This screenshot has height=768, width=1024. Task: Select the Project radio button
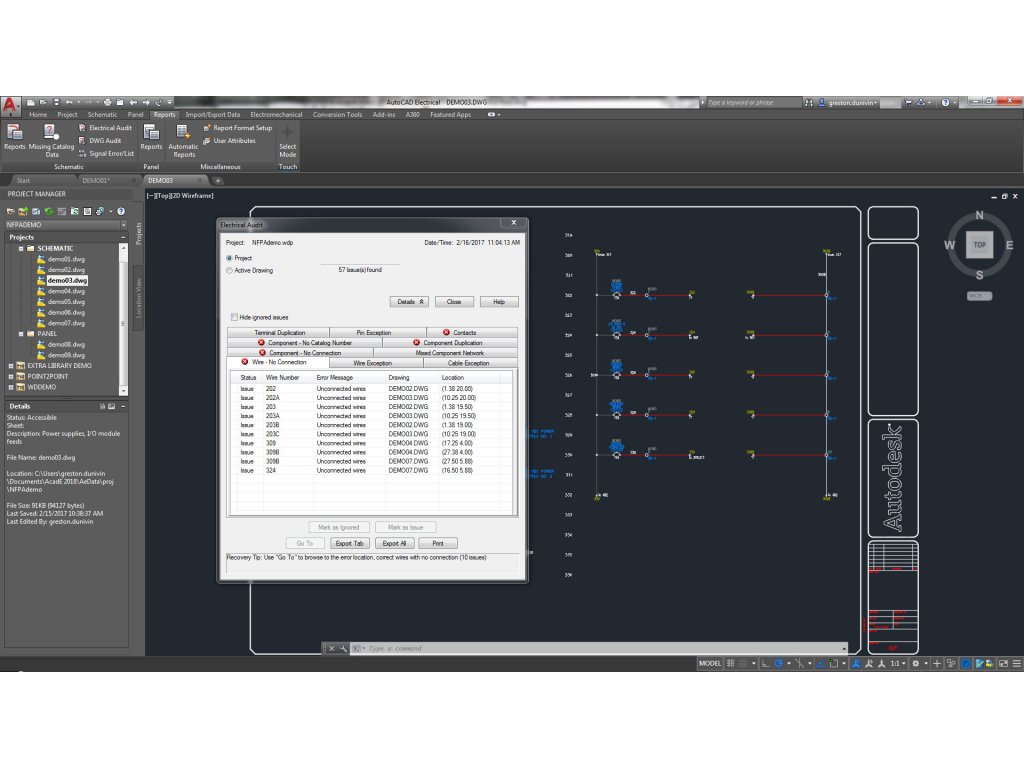click(229, 259)
